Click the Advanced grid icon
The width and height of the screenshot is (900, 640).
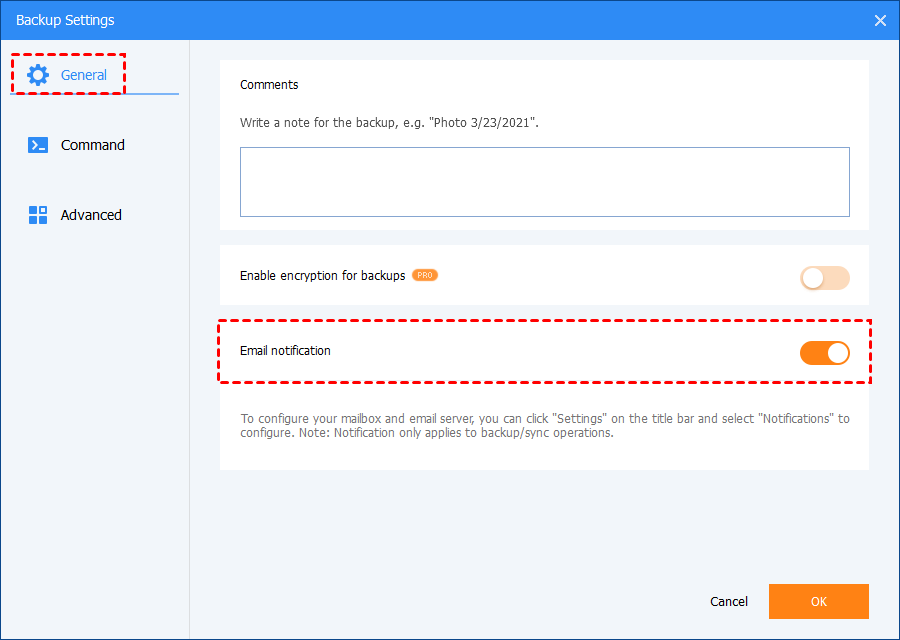point(38,215)
